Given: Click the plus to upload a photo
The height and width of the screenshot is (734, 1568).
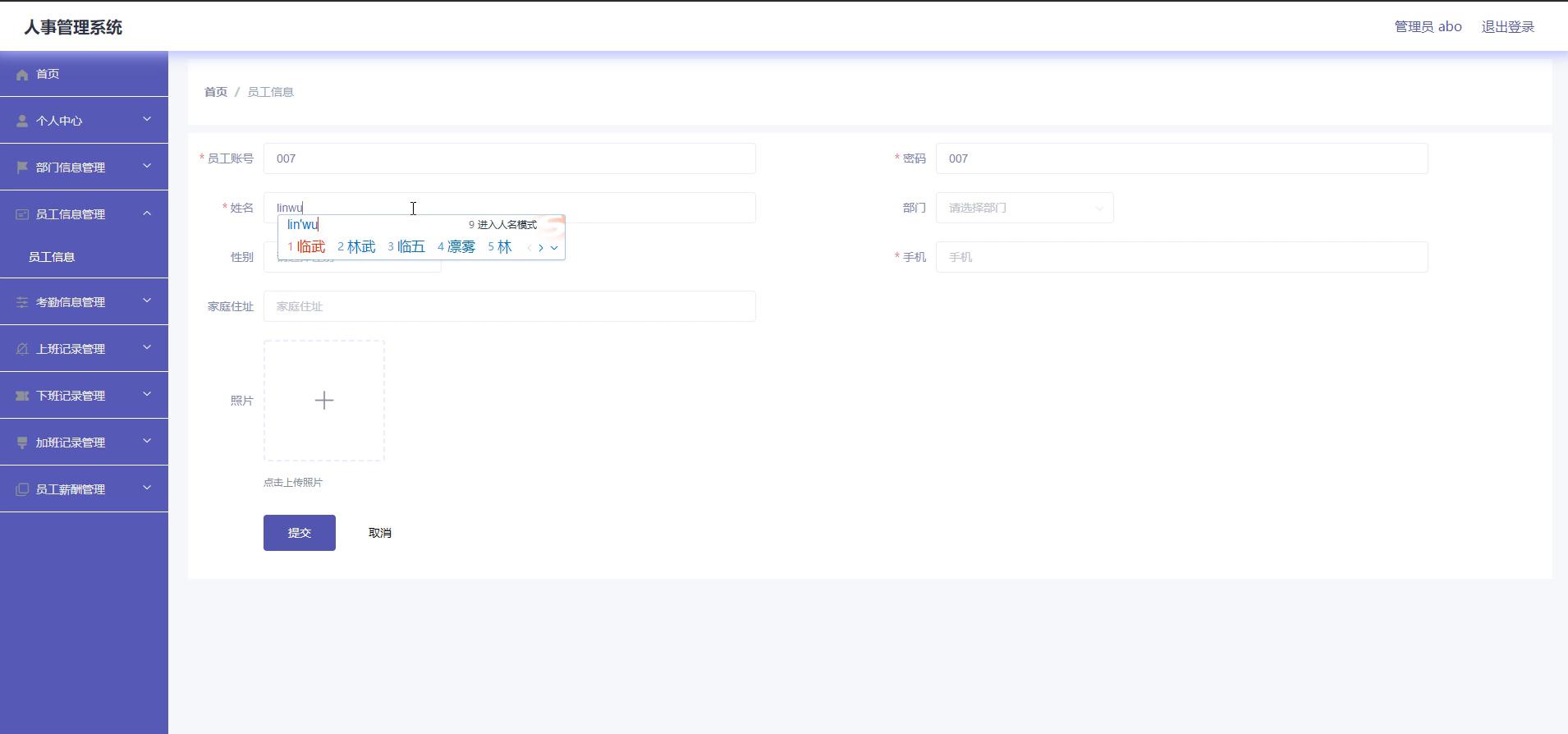Looking at the screenshot, I should click(324, 401).
